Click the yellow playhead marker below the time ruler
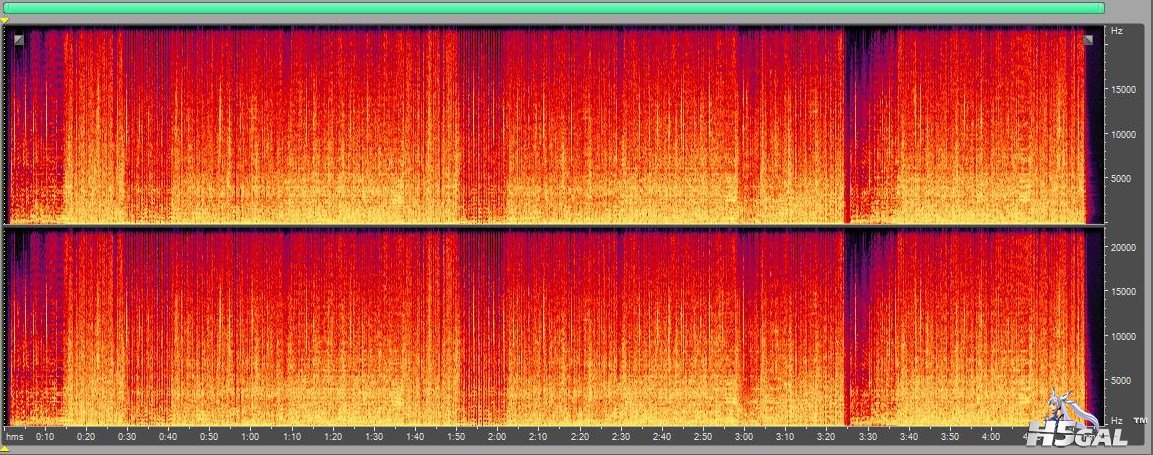This screenshot has width=1153, height=455. (4, 448)
